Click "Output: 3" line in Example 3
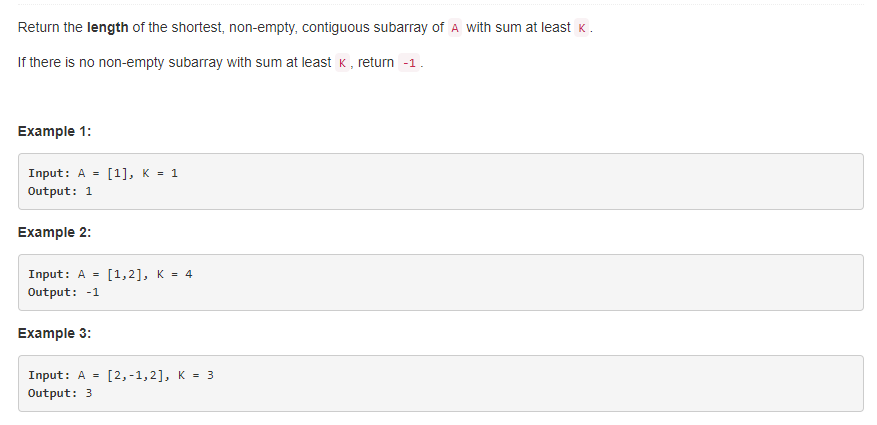The image size is (877, 425). [60, 394]
